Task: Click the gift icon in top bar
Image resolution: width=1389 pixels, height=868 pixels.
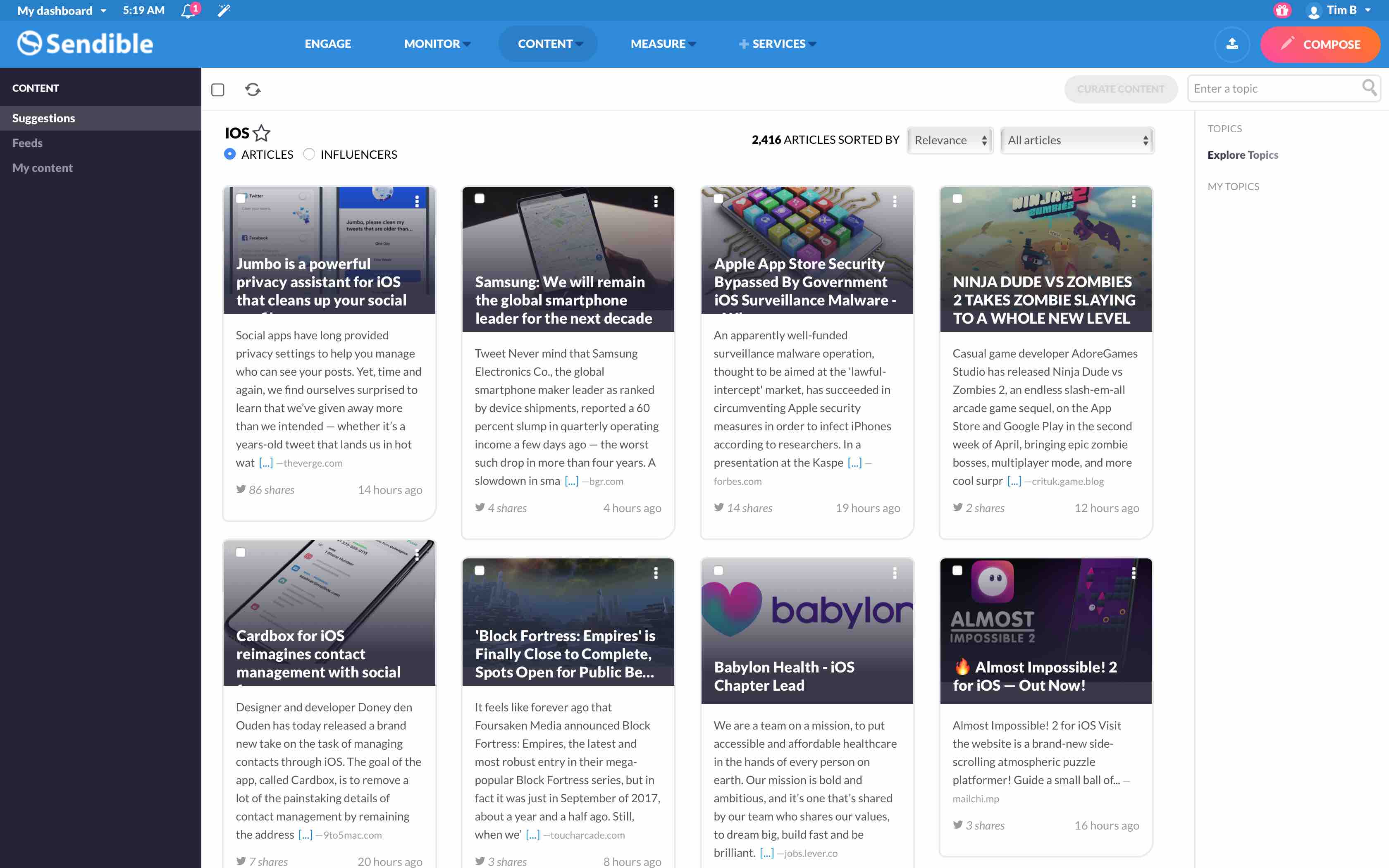Action: tap(1282, 10)
